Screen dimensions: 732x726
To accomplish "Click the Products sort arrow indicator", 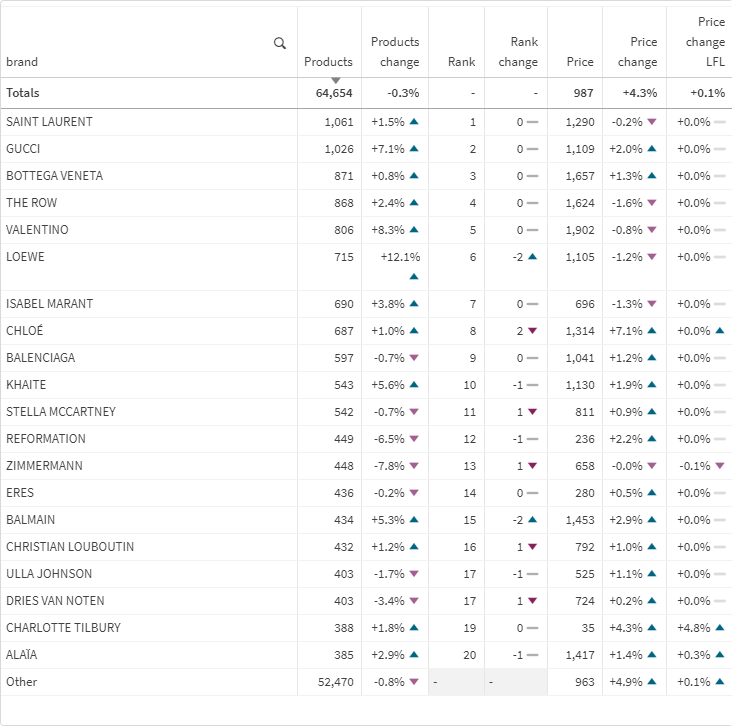I will pos(336,81).
